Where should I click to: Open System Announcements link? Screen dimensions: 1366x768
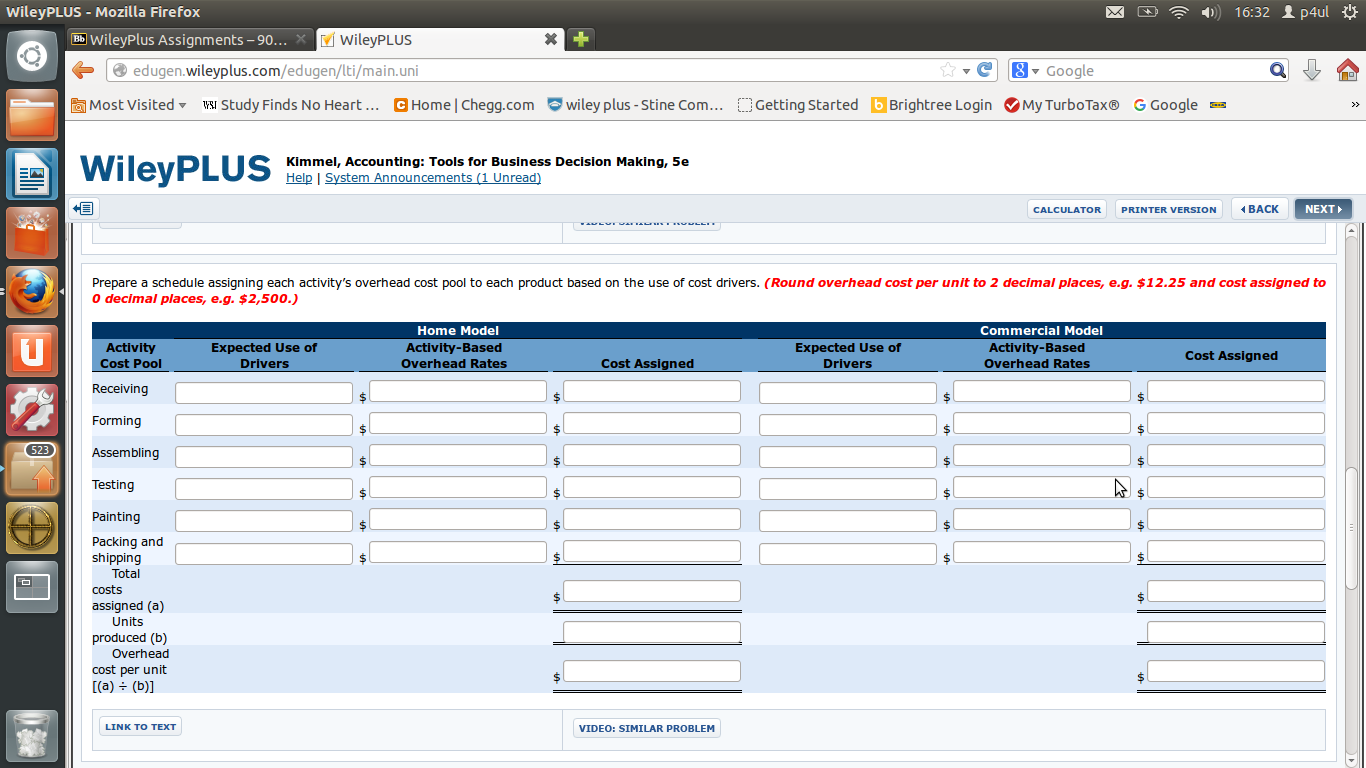[432, 178]
